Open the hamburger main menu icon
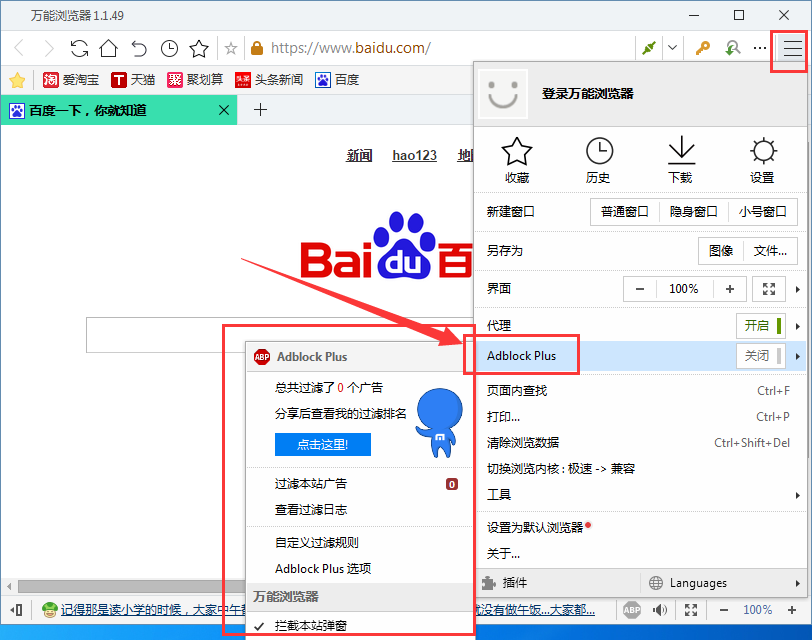The height and width of the screenshot is (640, 812). coord(789,47)
